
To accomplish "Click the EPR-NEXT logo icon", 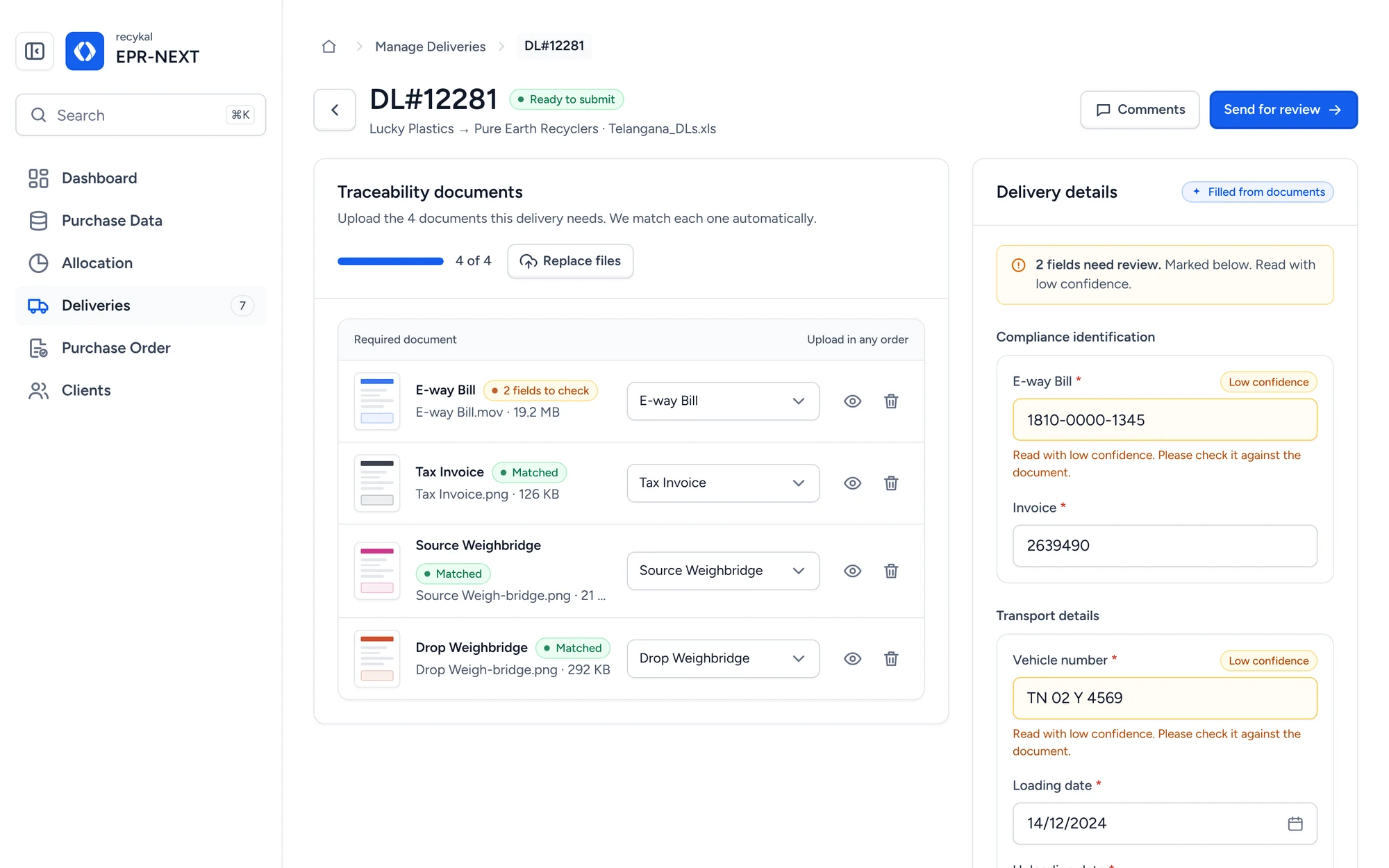I will click(85, 51).
